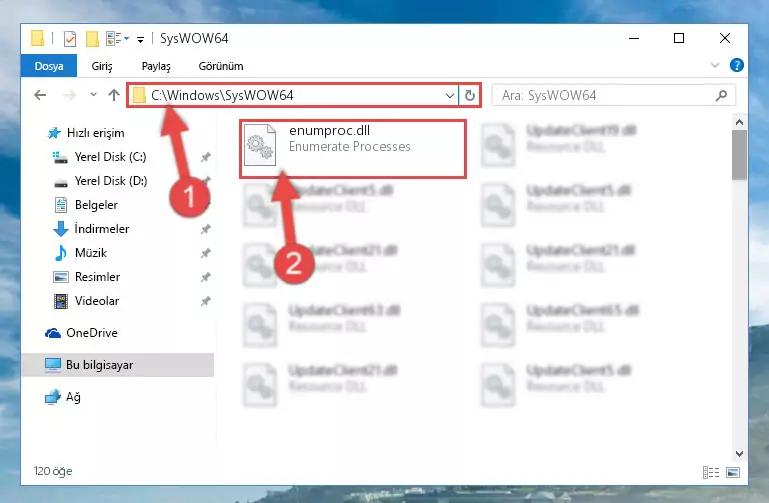
Task: Open the Dosya ribbon tab
Action: coord(49,66)
